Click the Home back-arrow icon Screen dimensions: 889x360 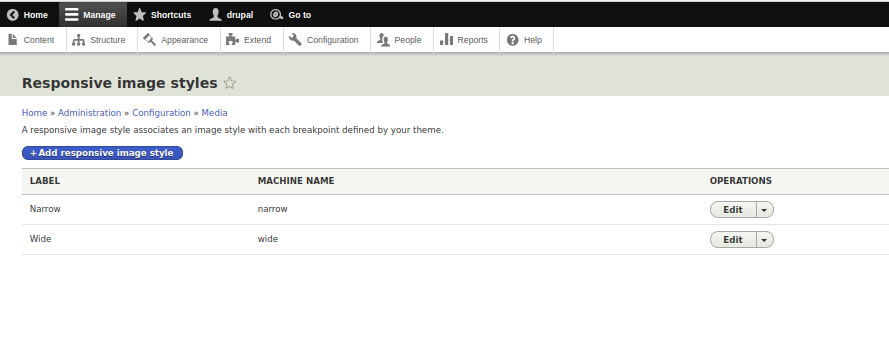(x=12, y=15)
